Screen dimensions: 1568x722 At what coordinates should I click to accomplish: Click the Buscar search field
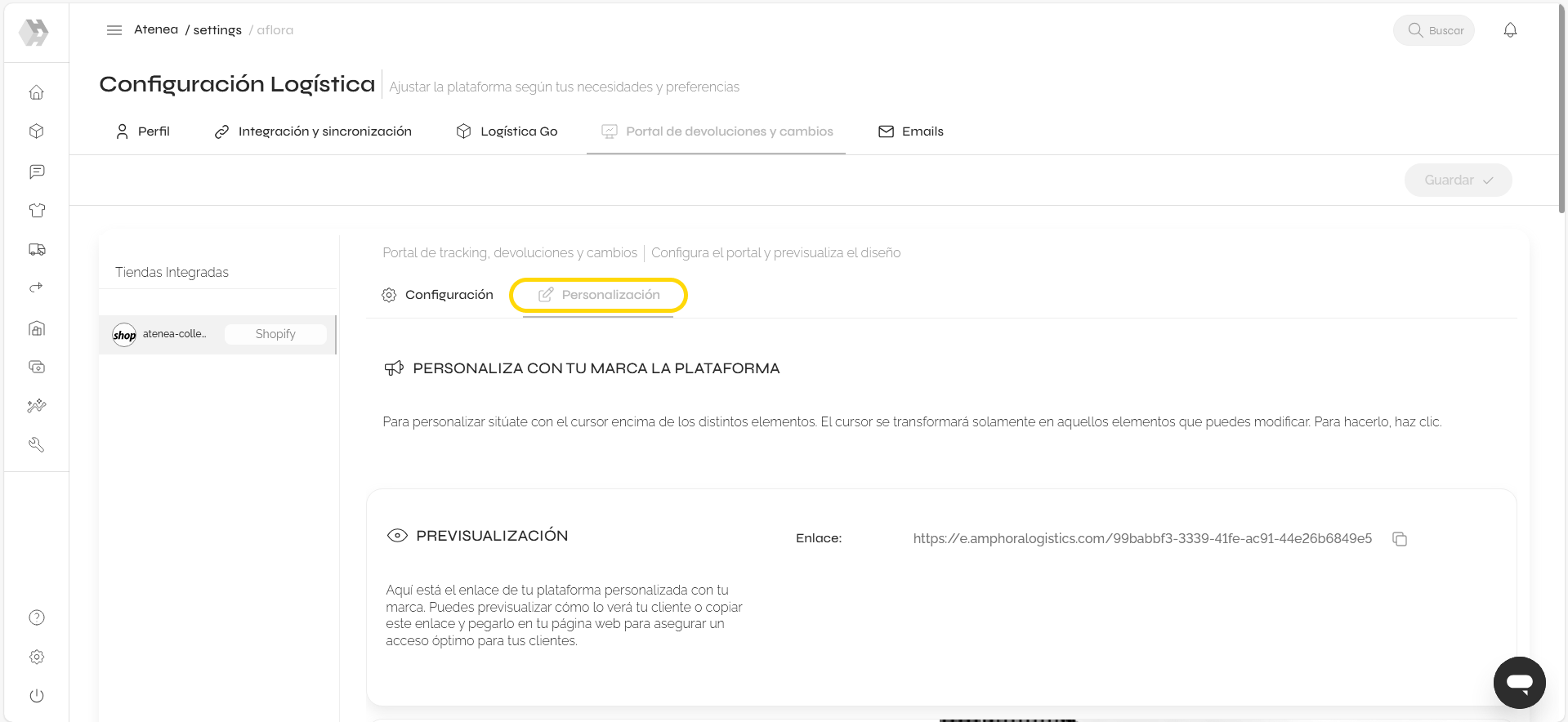click(1435, 30)
